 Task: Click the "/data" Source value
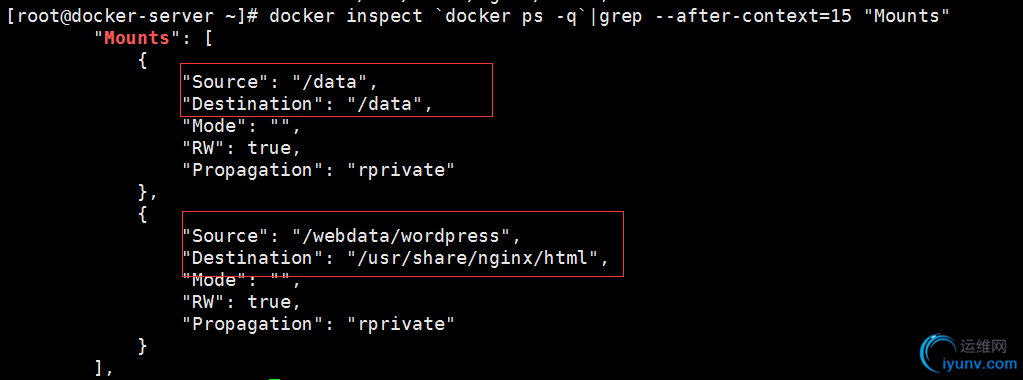[335, 82]
